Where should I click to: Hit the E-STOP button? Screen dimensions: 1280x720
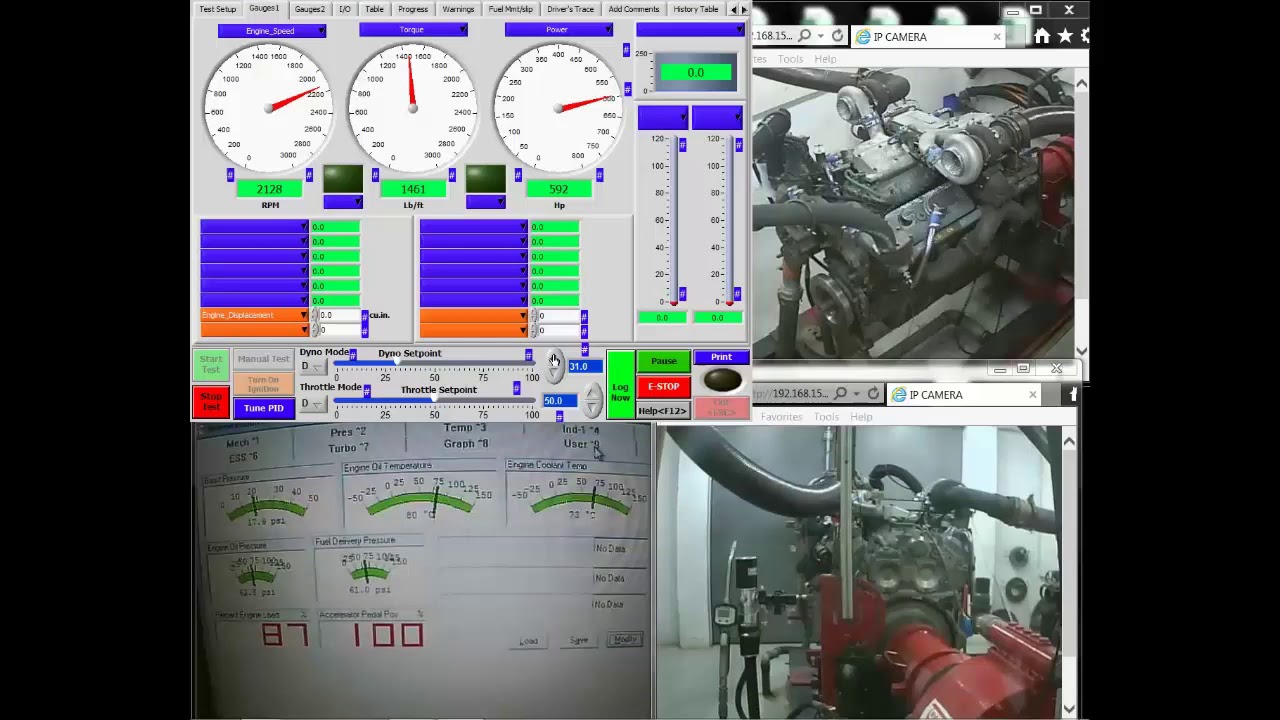[663, 387]
